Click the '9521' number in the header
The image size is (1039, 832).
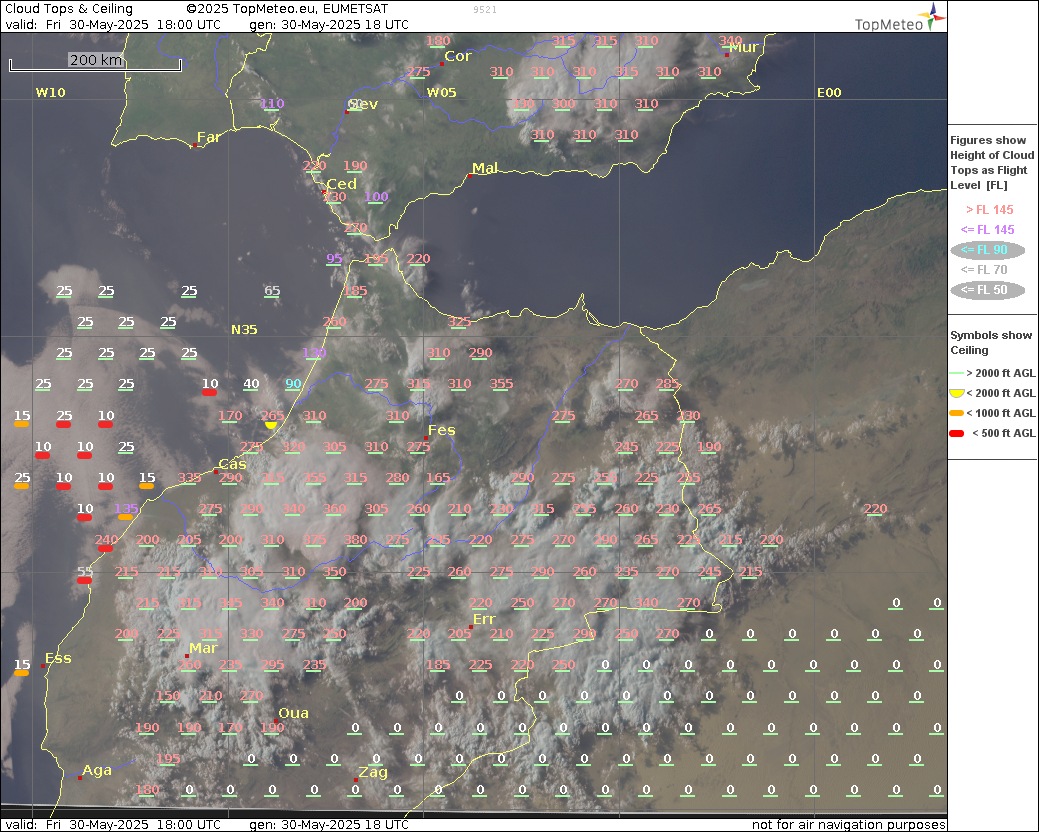(485, 9)
